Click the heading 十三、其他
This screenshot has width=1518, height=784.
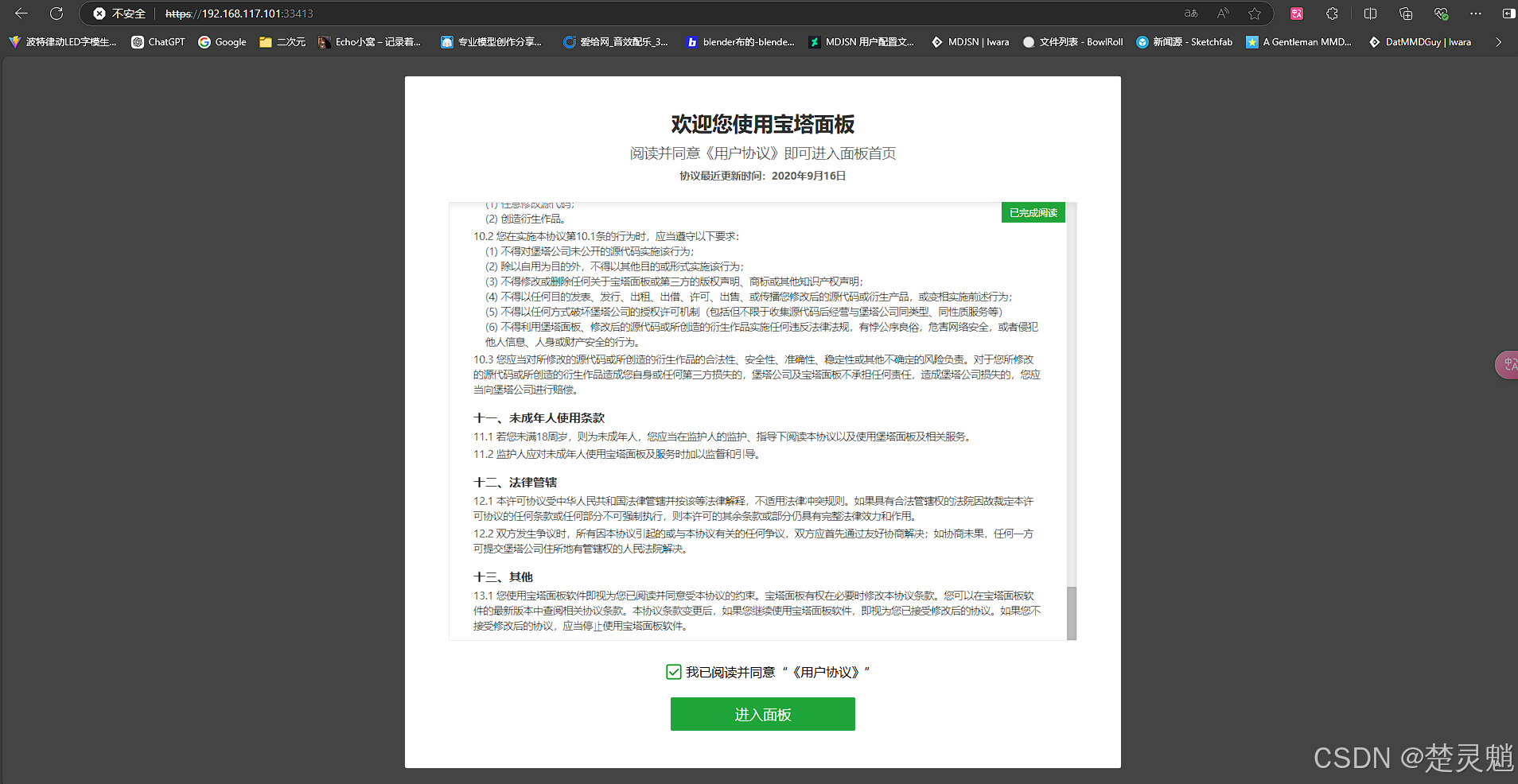point(503,577)
